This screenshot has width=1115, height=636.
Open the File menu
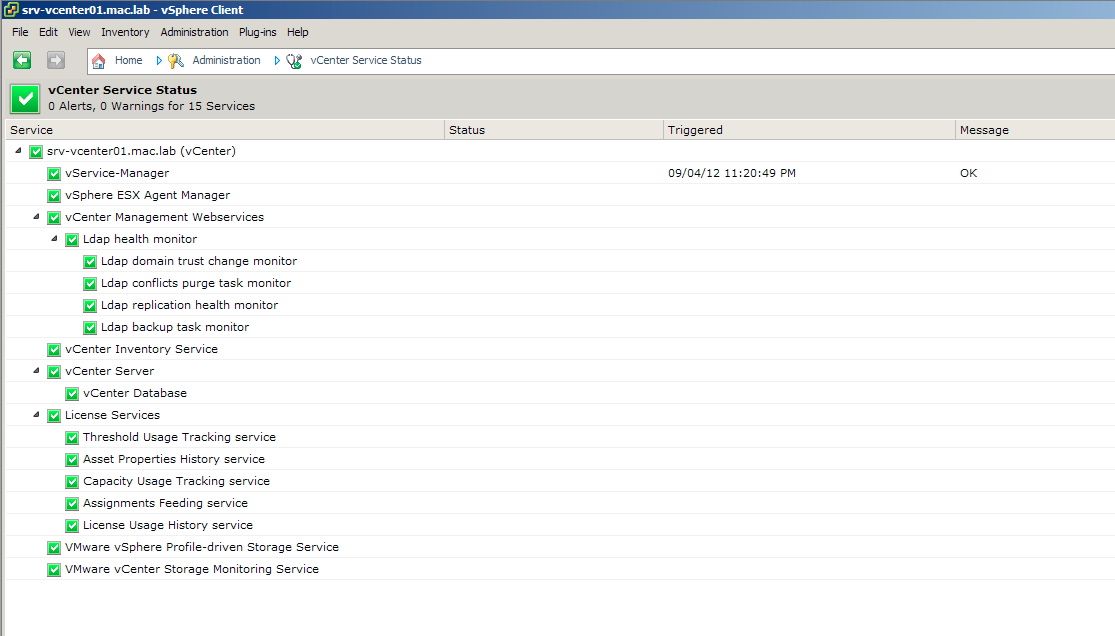[x=20, y=32]
